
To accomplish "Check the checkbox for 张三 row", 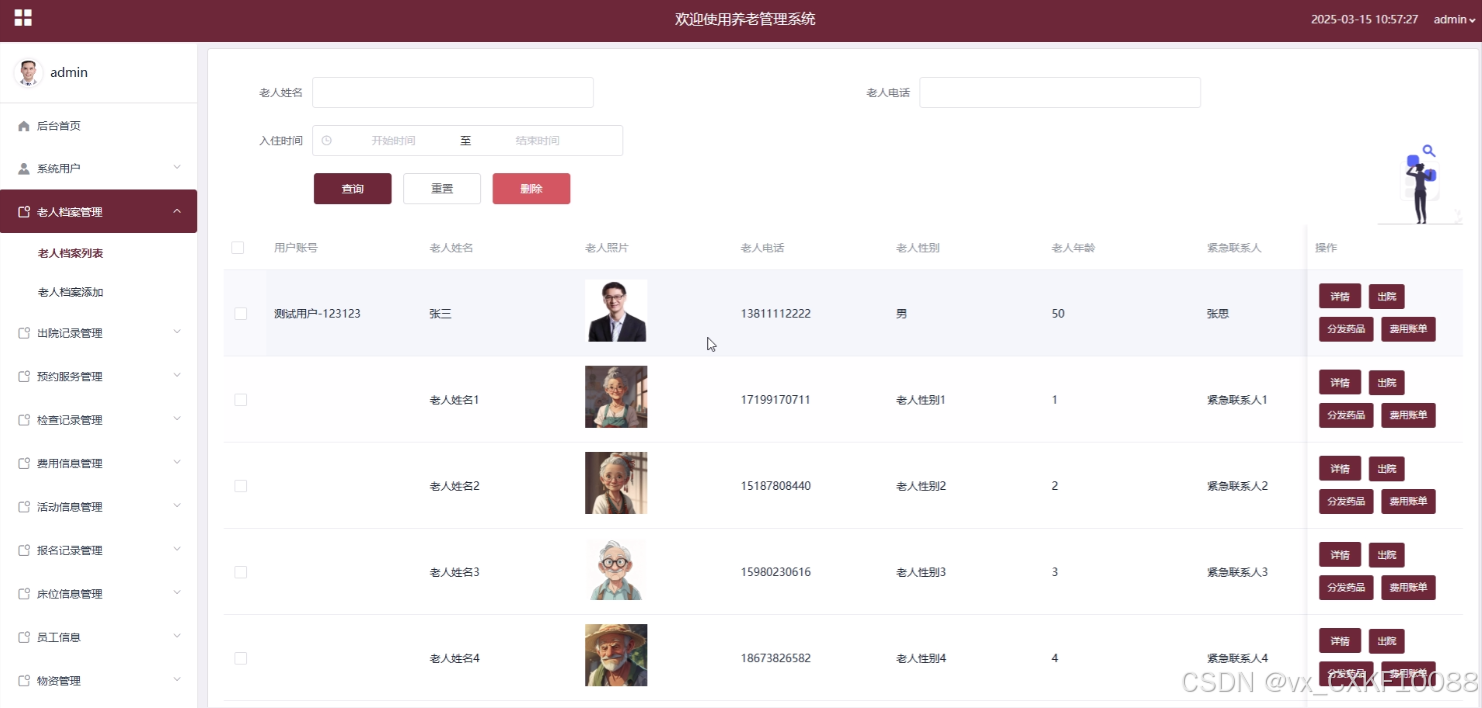I will [x=240, y=313].
